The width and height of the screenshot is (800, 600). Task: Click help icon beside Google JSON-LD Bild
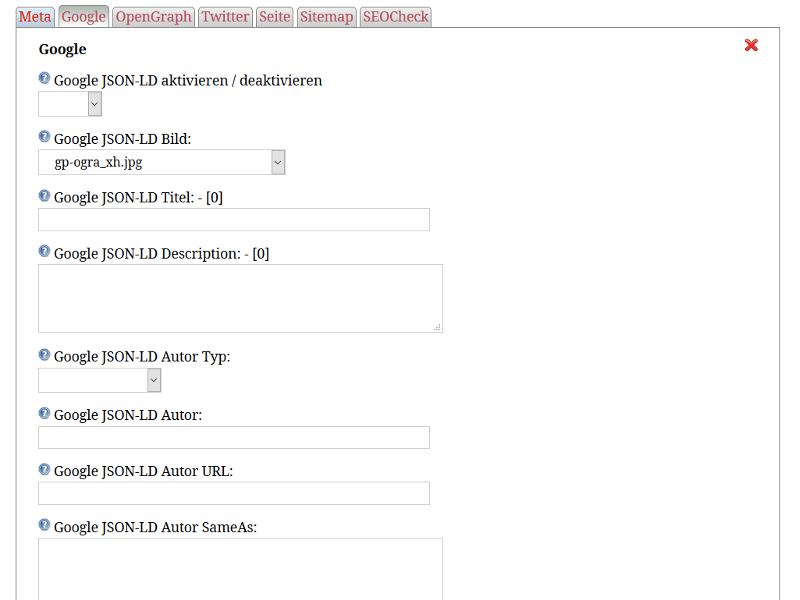point(44,137)
